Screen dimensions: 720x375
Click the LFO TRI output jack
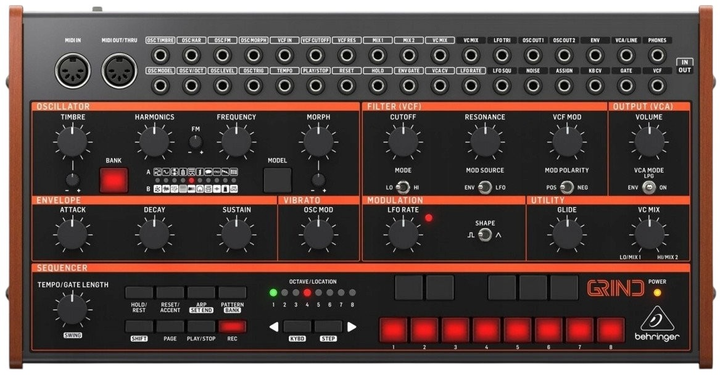(x=502, y=56)
